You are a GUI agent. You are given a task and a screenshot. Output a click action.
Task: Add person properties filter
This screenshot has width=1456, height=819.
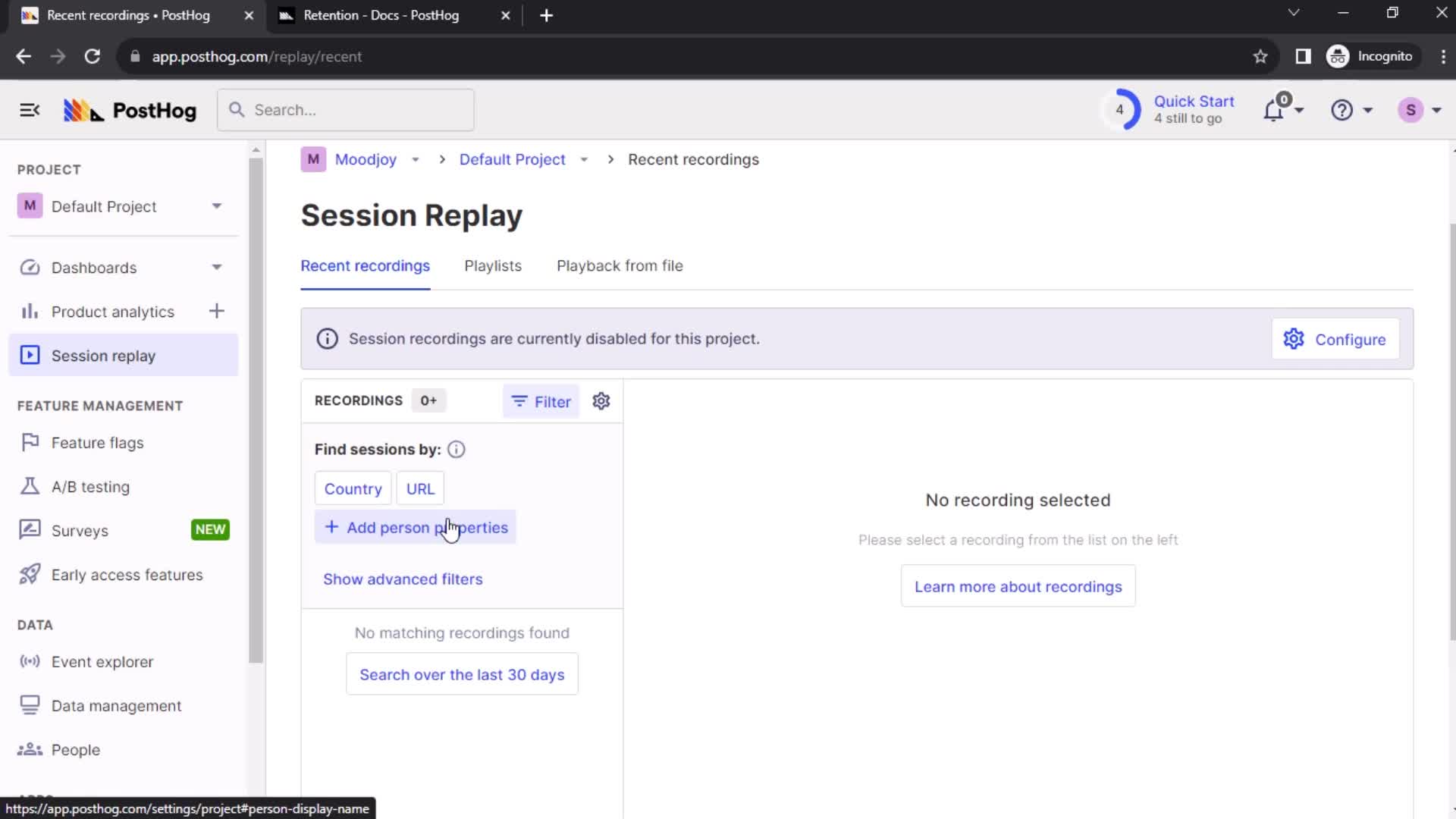[415, 527]
